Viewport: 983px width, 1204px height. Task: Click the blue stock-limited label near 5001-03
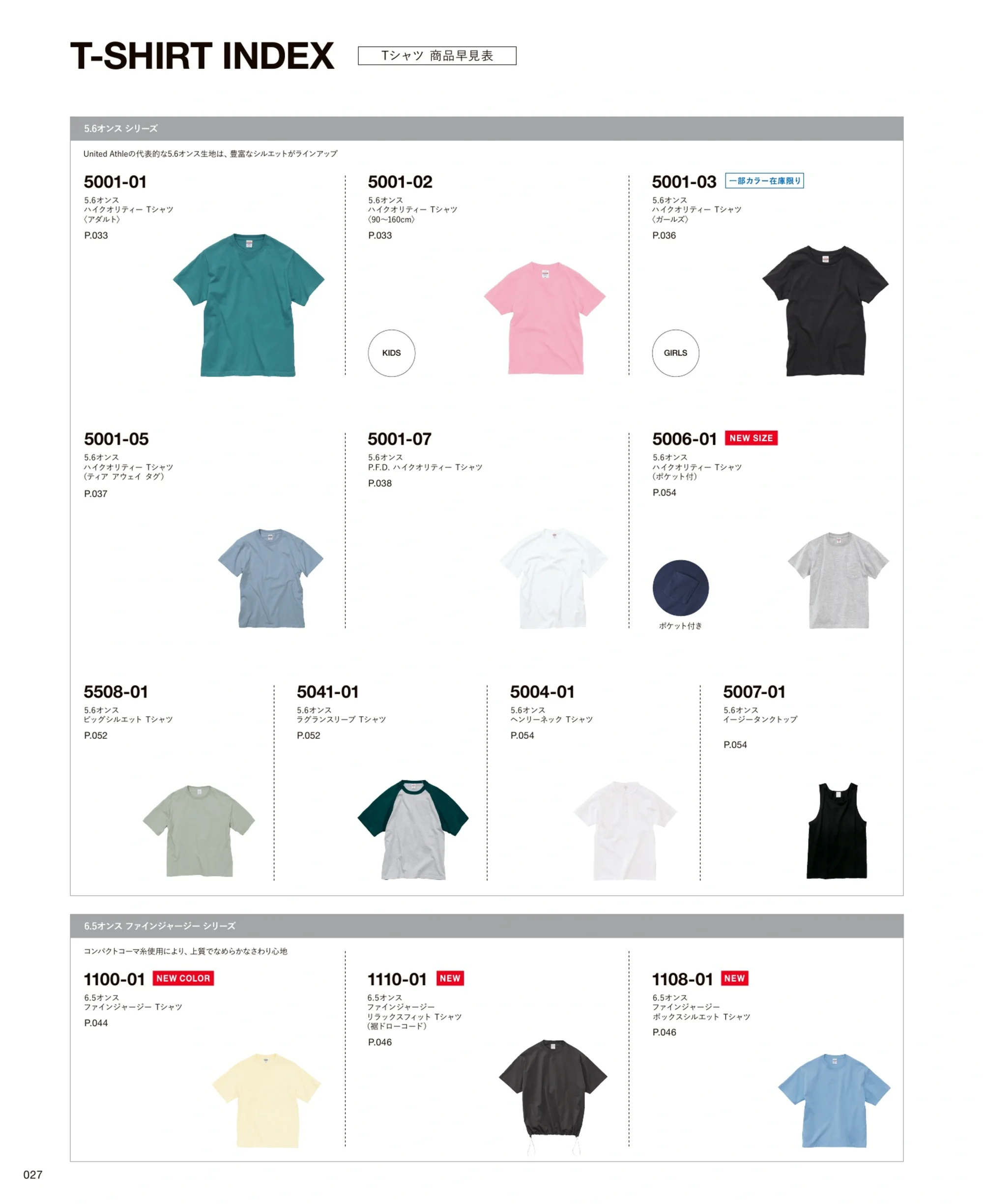[x=764, y=180]
